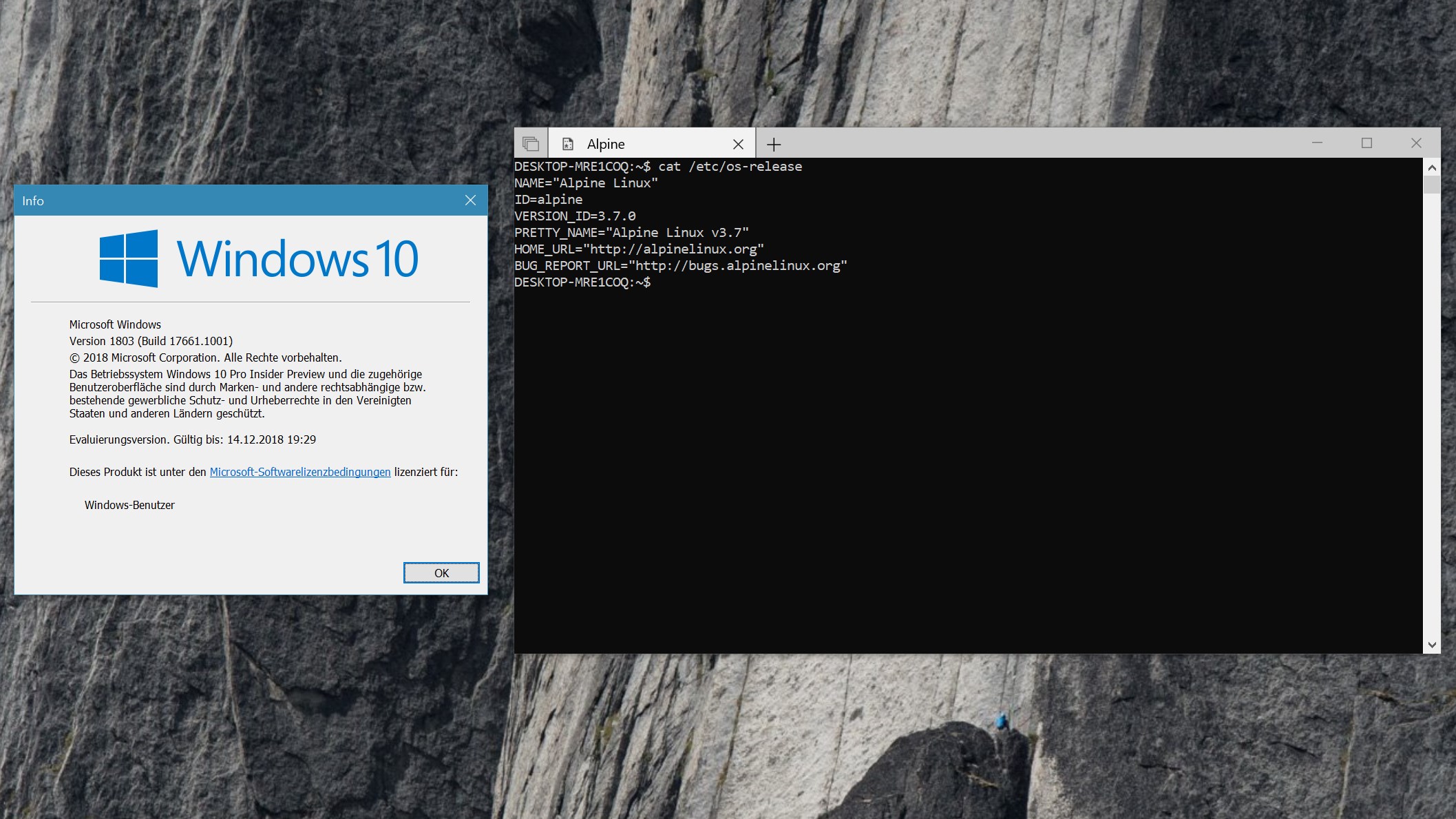Viewport: 1456px width, 819px height.
Task: Click the terminal scrollbar up arrow
Action: point(1432,167)
